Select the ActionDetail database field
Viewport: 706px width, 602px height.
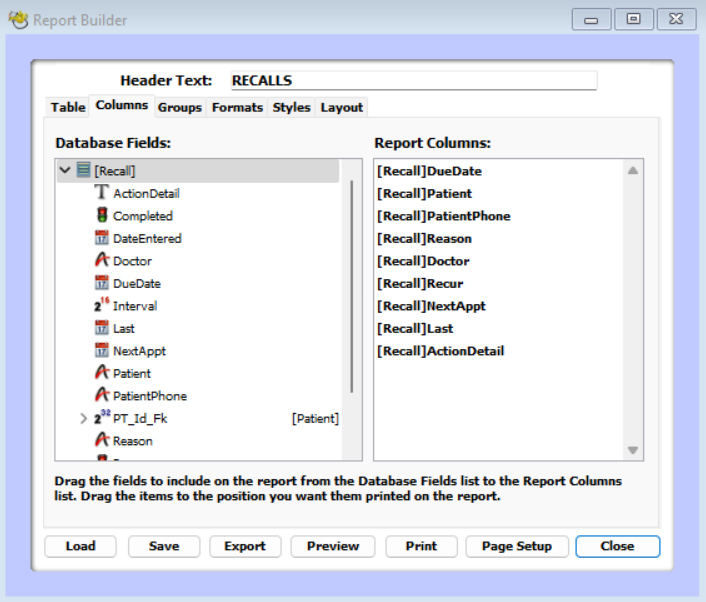coord(146,194)
